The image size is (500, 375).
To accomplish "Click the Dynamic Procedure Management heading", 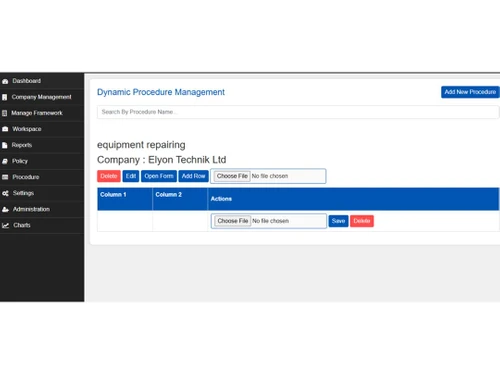I will [161, 92].
